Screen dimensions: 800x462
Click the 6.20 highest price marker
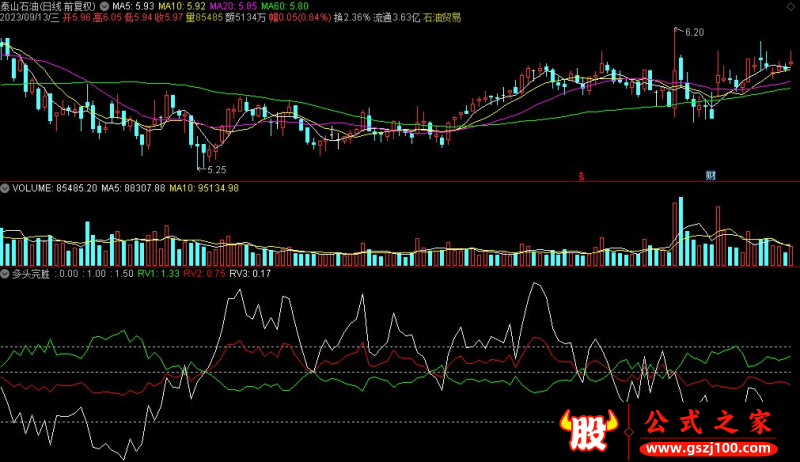pos(694,32)
